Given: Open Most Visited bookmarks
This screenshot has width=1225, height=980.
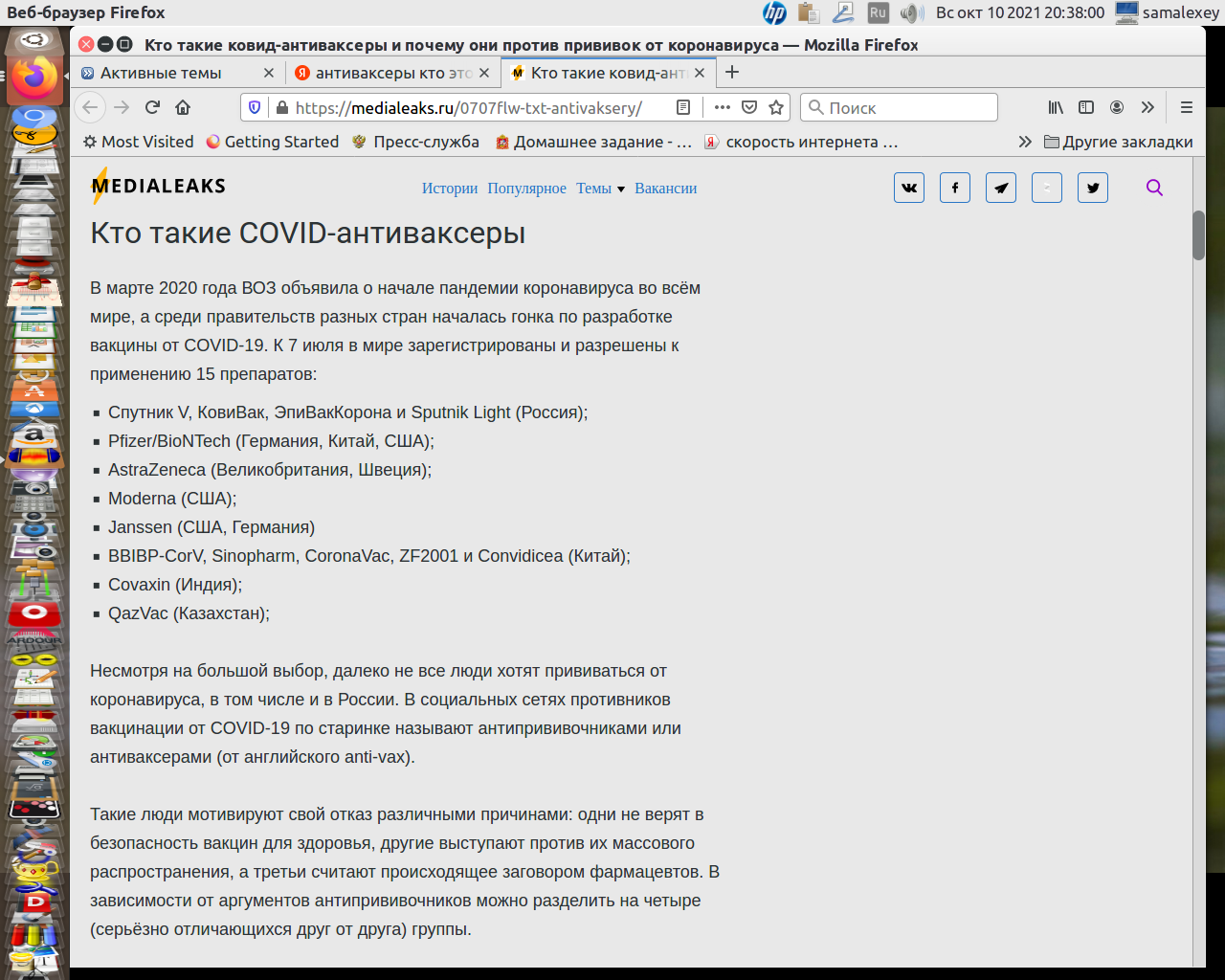Looking at the screenshot, I should click(138, 142).
